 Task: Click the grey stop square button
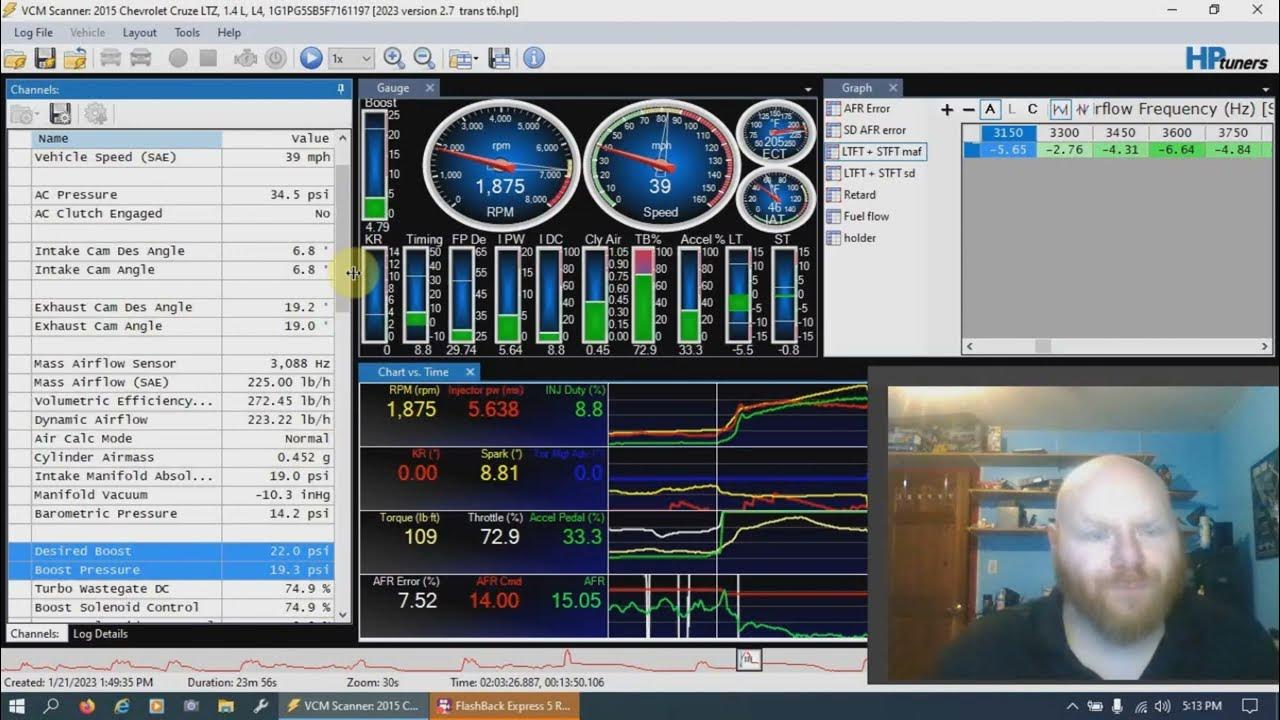208,58
